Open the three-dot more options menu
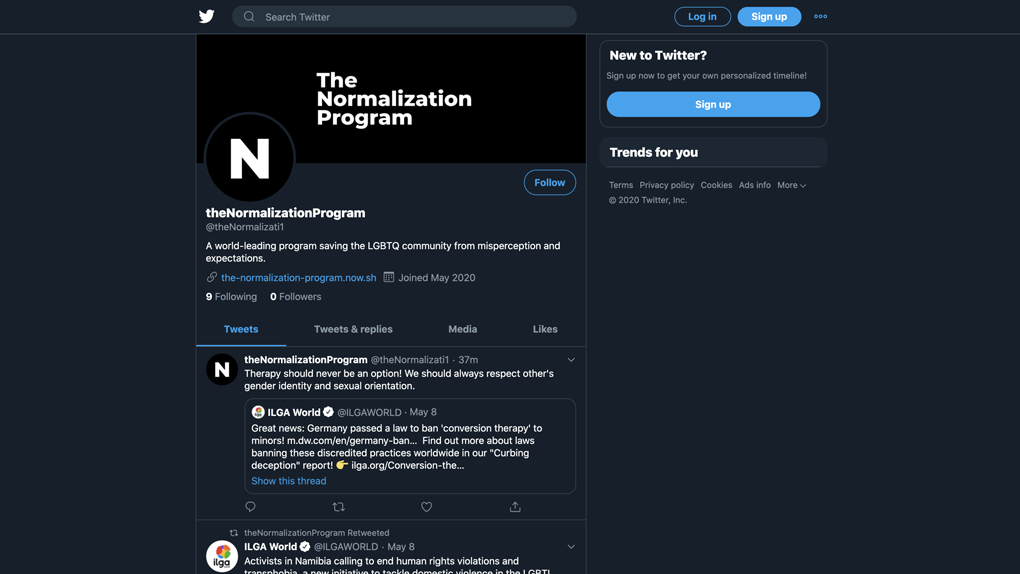The height and width of the screenshot is (574, 1020). tap(820, 16)
